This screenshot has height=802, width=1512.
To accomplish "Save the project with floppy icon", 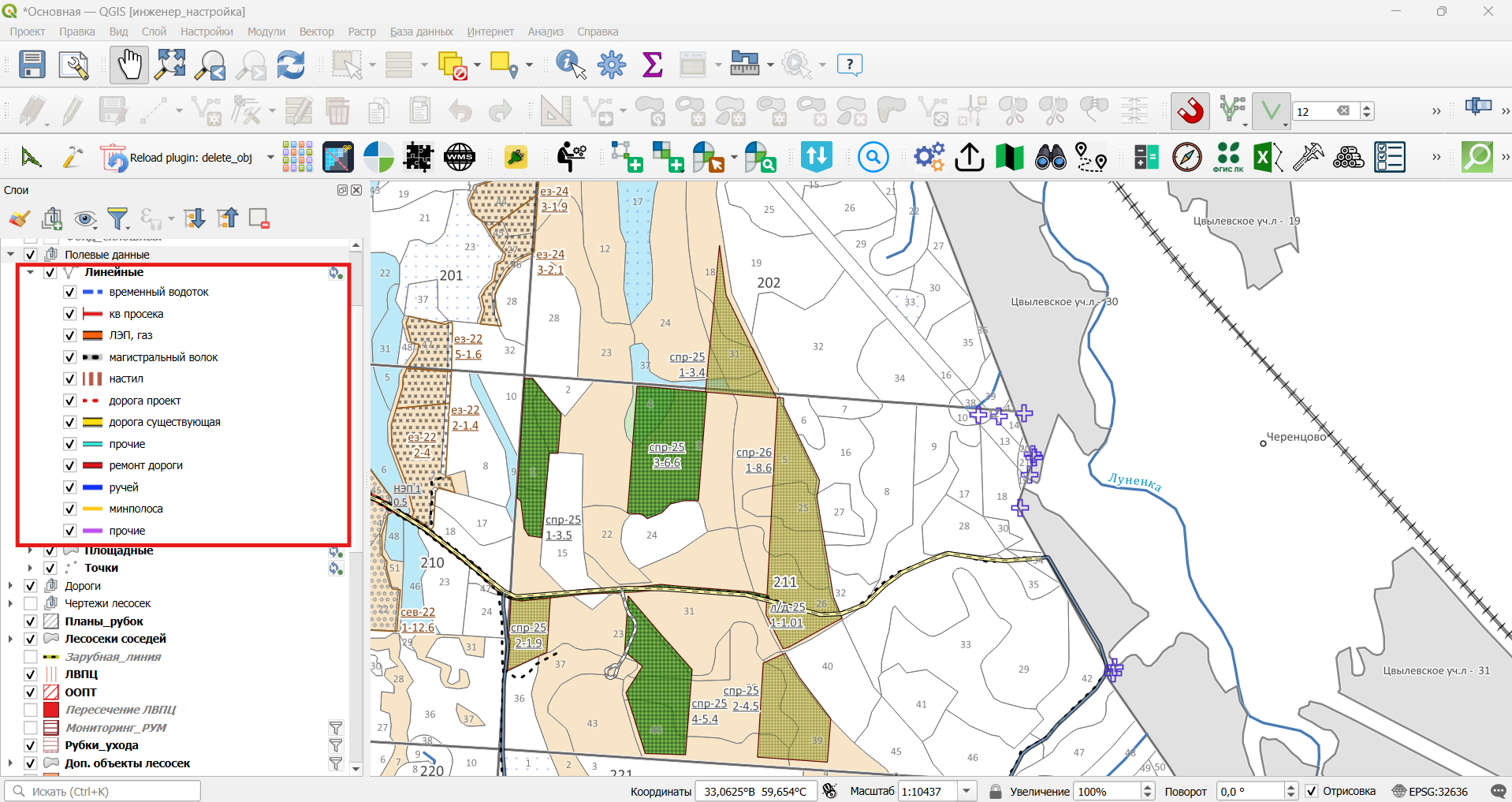I will (x=32, y=65).
